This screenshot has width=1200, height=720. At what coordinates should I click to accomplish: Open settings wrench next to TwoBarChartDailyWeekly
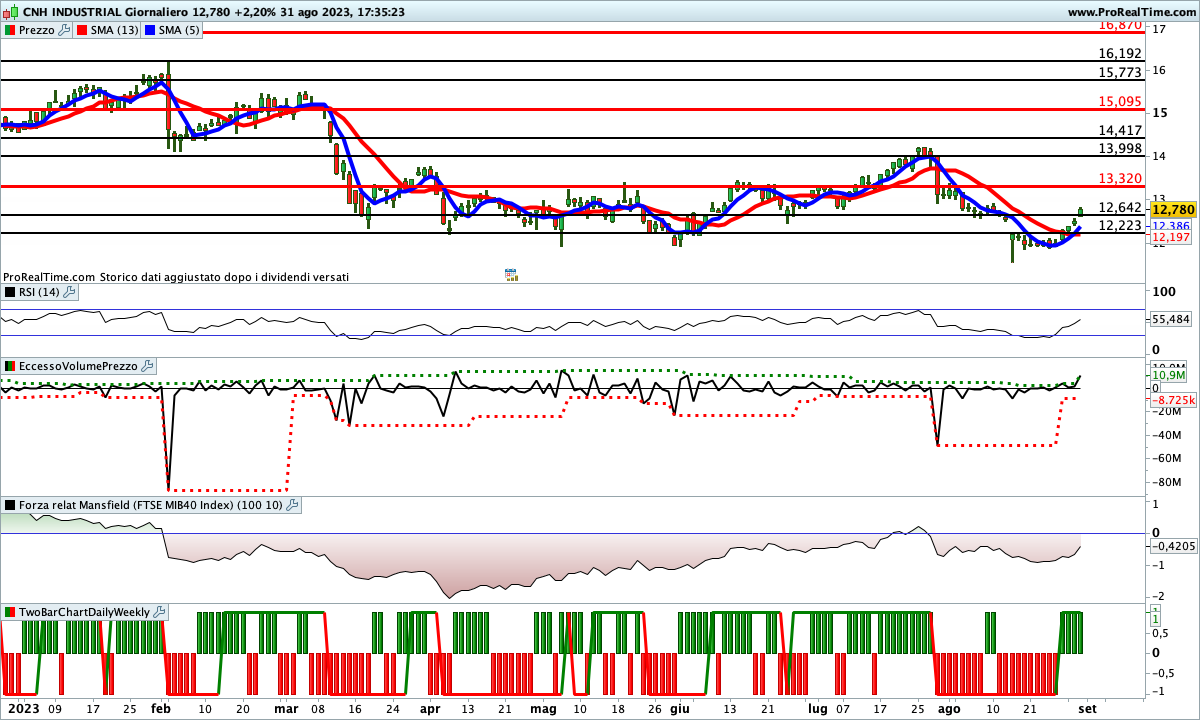[160, 612]
